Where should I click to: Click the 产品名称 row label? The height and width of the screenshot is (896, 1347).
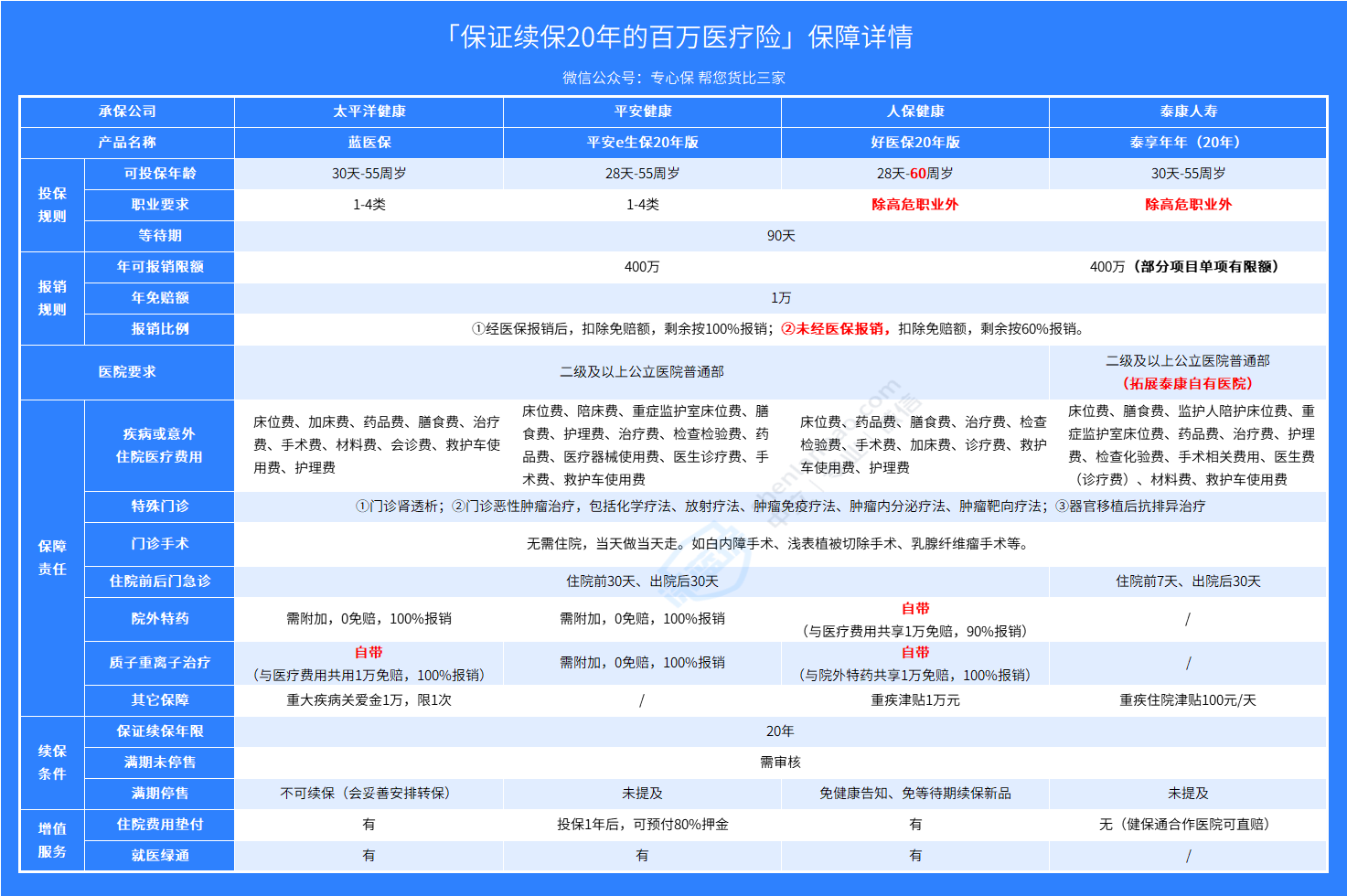(127, 143)
